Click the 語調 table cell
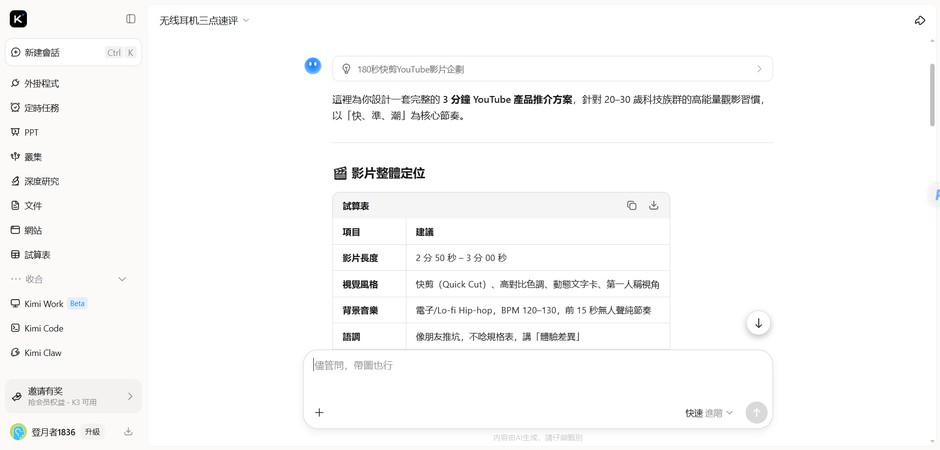This screenshot has height=450, width=940. [369, 337]
